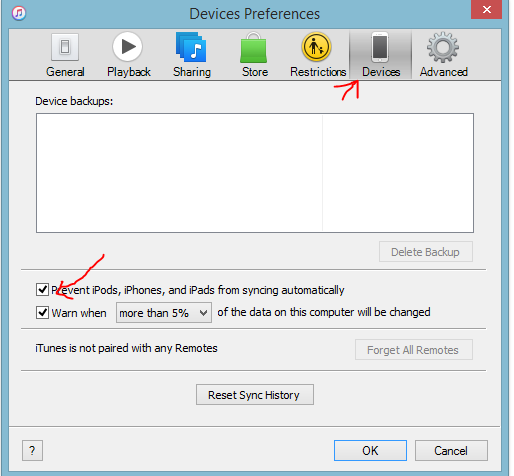Close the Devices Preferences window

point(486,9)
